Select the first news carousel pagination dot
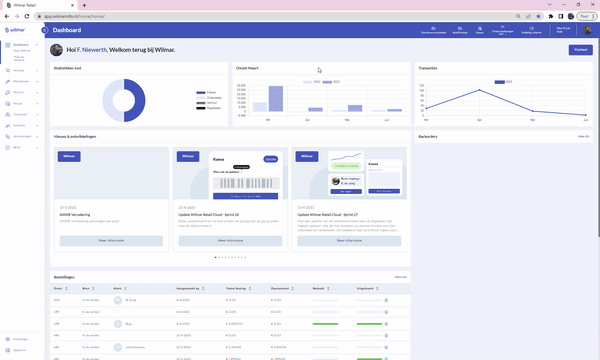This screenshot has height=360, width=600. 215,257
